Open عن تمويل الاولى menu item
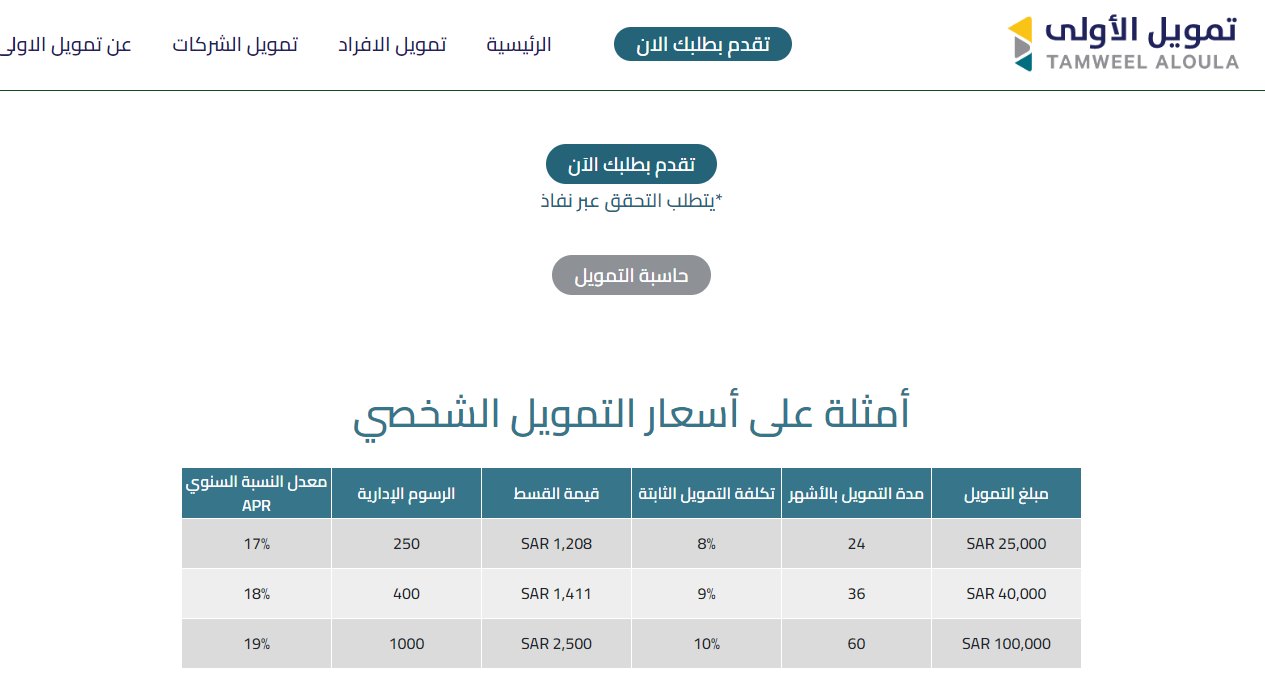The image size is (1265, 687). click(64, 45)
